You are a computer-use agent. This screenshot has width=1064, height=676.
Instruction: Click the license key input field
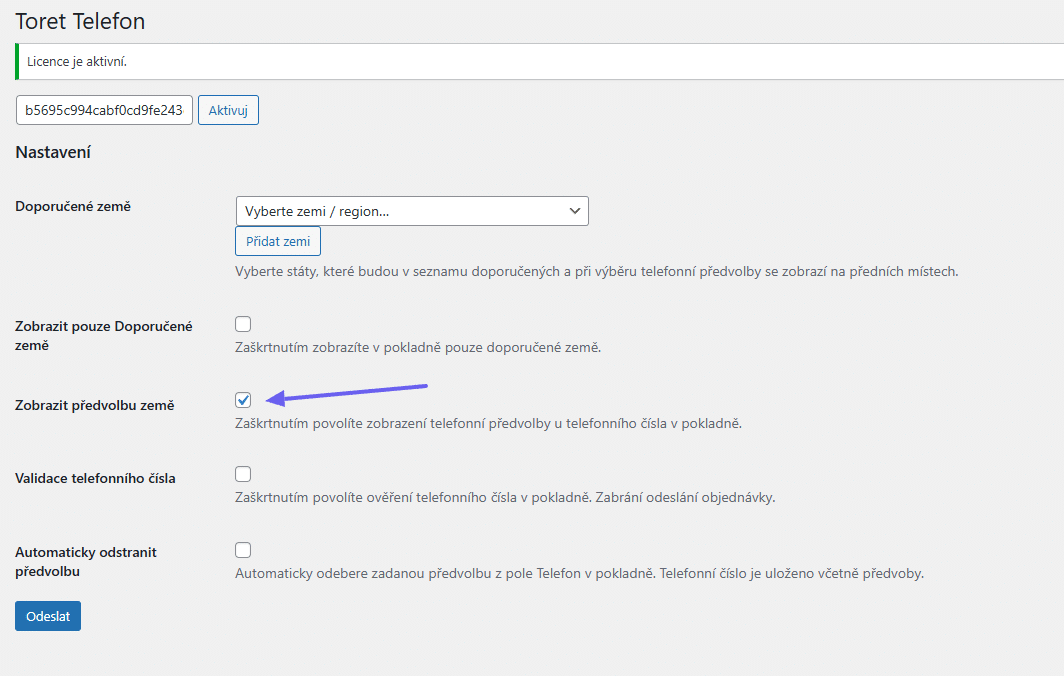point(105,110)
